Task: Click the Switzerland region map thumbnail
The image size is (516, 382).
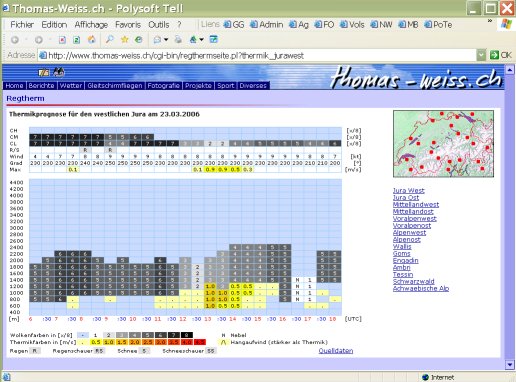Action: (x=443, y=144)
